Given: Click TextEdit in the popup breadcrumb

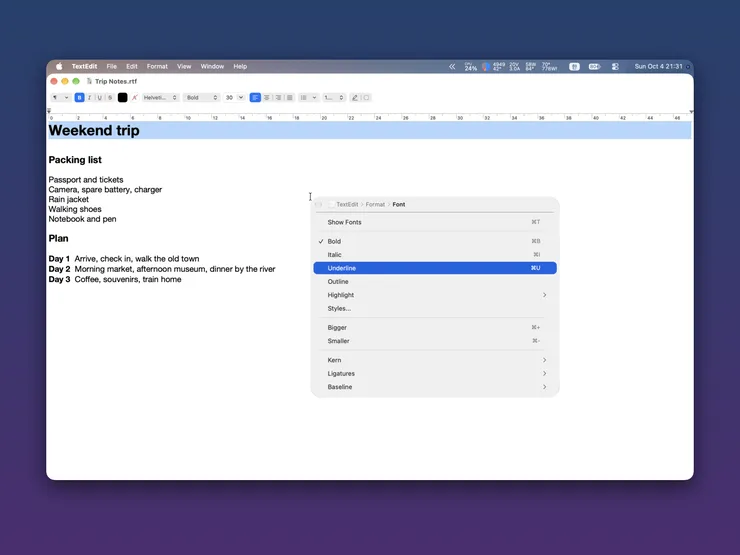Looking at the screenshot, I should click(347, 204).
